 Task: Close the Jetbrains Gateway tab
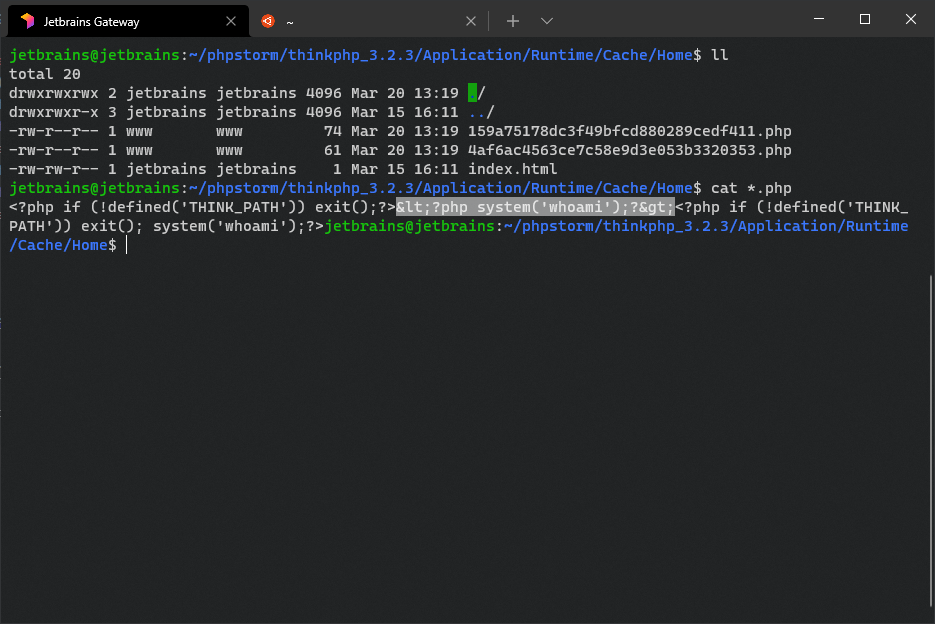tap(231, 21)
